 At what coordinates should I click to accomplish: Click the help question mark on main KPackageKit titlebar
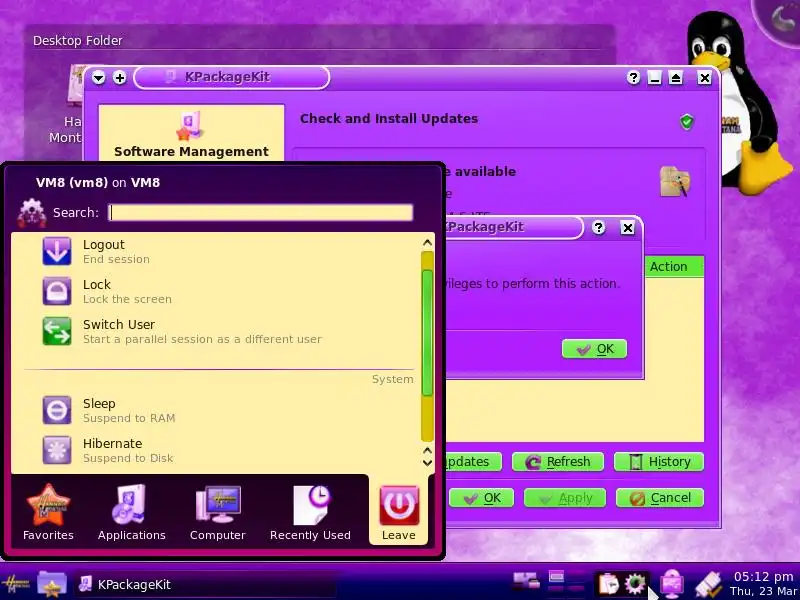click(633, 78)
